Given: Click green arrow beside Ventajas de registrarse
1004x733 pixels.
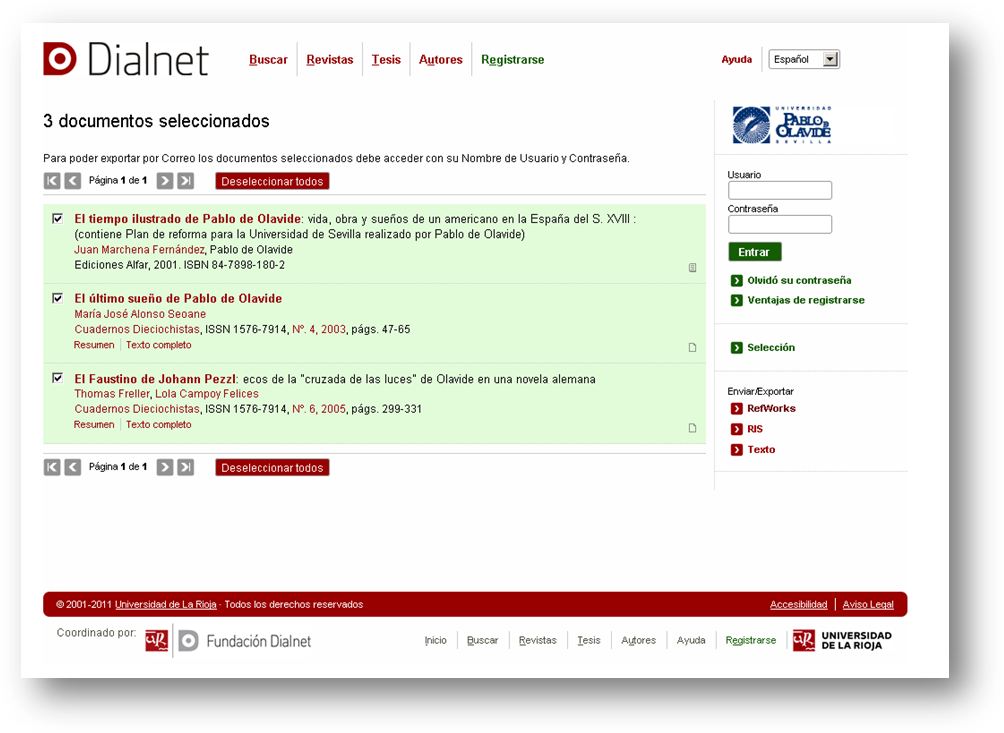Looking at the screenshot, I should (x=736, y=300).
